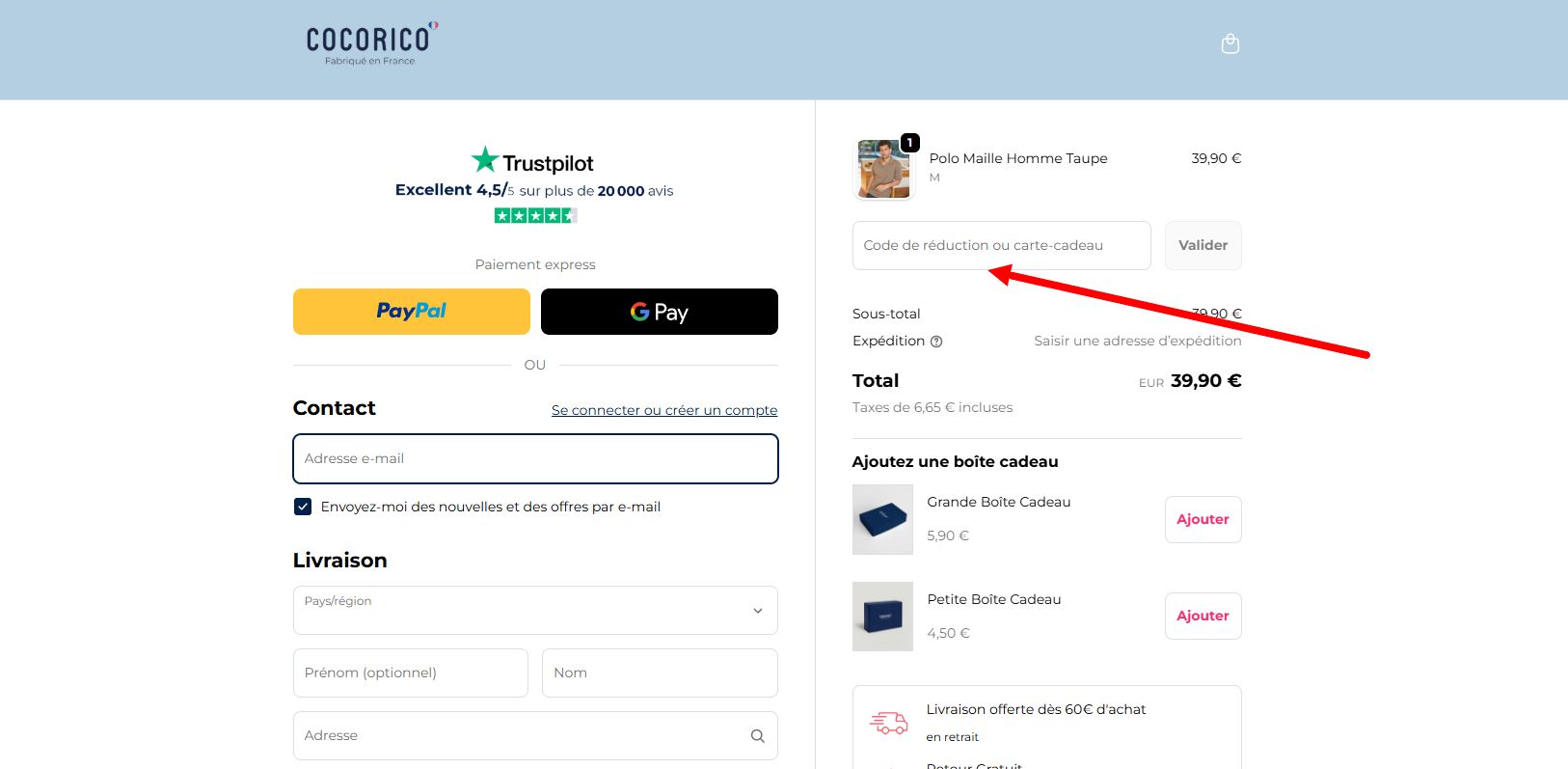Click the Prénom (optionnel) field
The image size is (1568, 769).
point(411,673)
